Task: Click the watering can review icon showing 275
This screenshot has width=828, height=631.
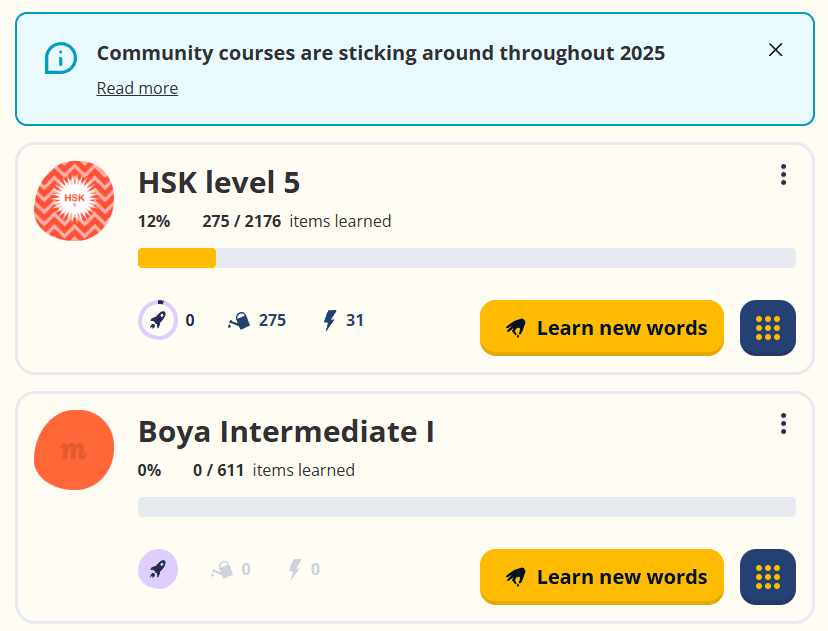Action: coord(239,321)
